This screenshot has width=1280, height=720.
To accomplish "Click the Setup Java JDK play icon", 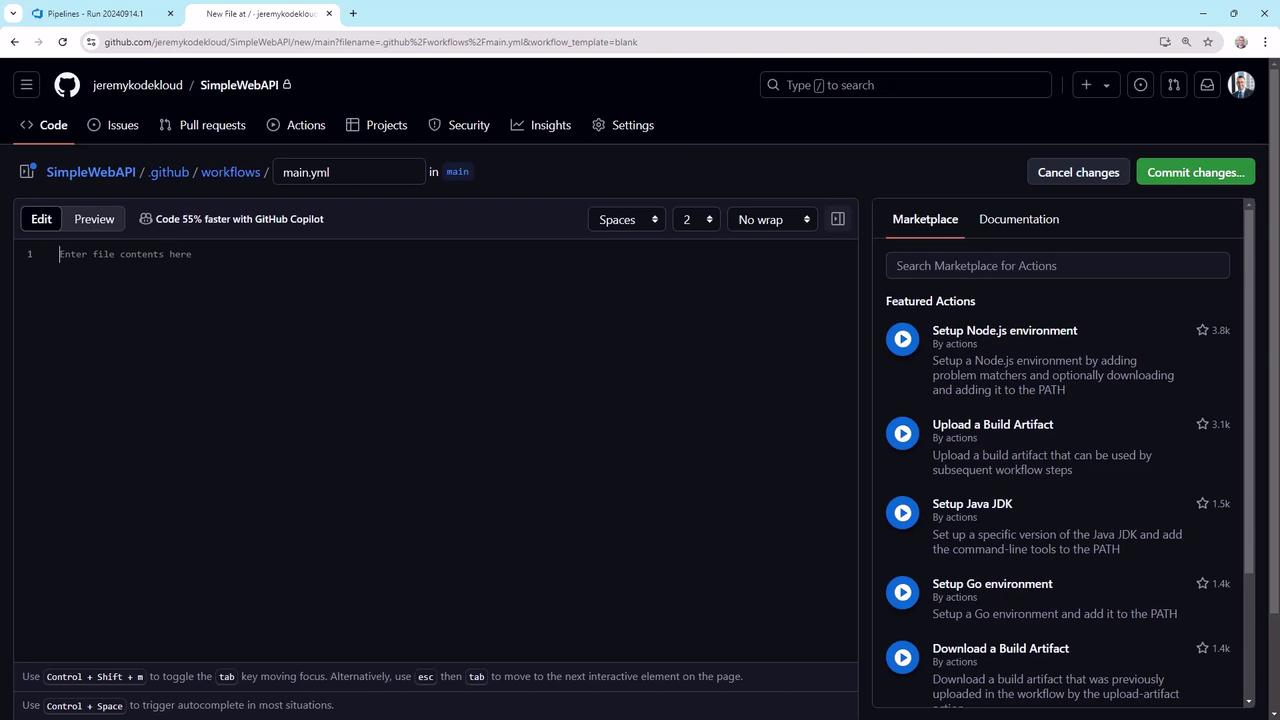I will pos(902,513).
